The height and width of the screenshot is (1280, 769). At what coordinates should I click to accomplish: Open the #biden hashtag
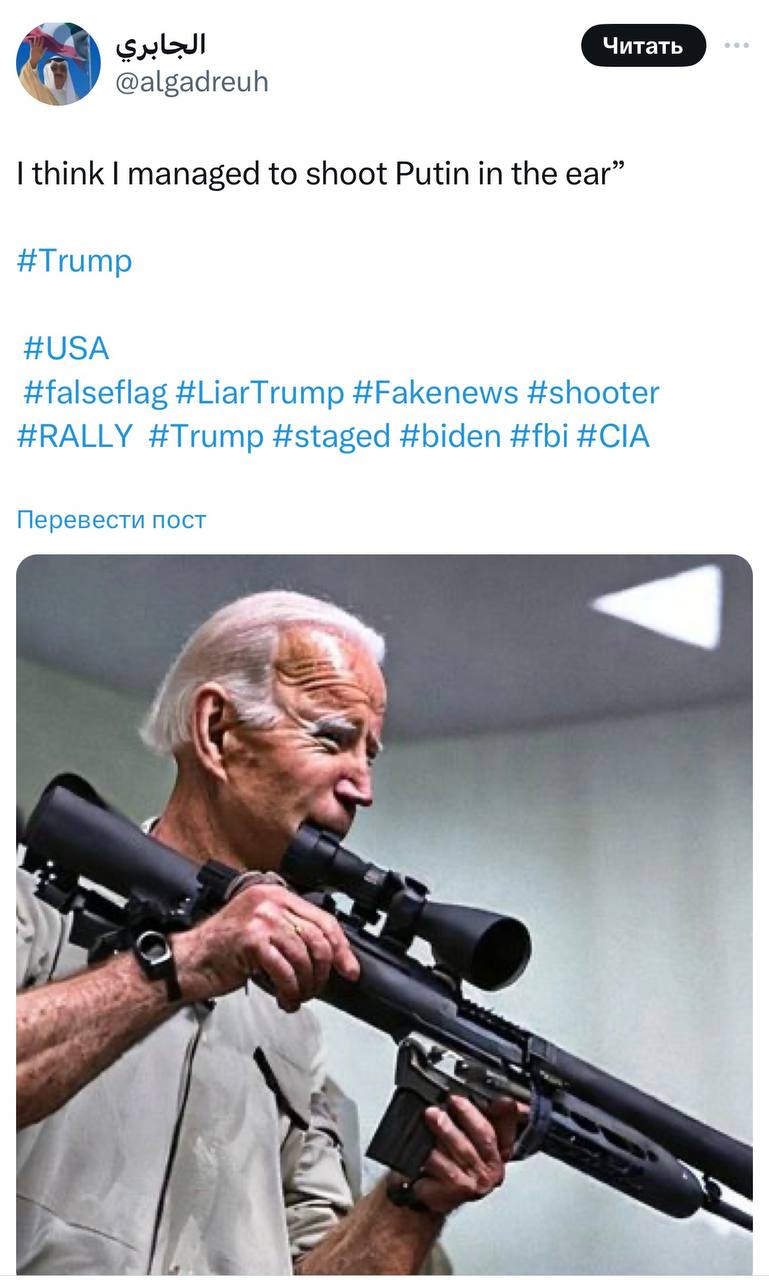click(450, 437)
